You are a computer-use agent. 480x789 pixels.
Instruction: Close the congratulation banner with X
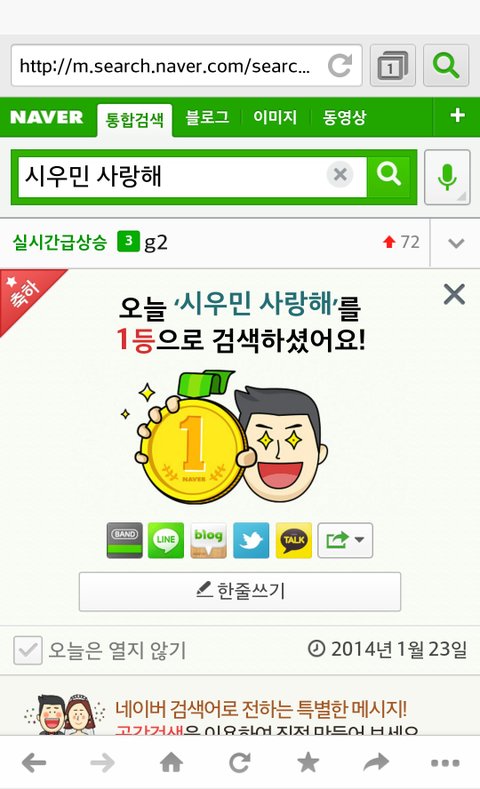pos(454,294)
